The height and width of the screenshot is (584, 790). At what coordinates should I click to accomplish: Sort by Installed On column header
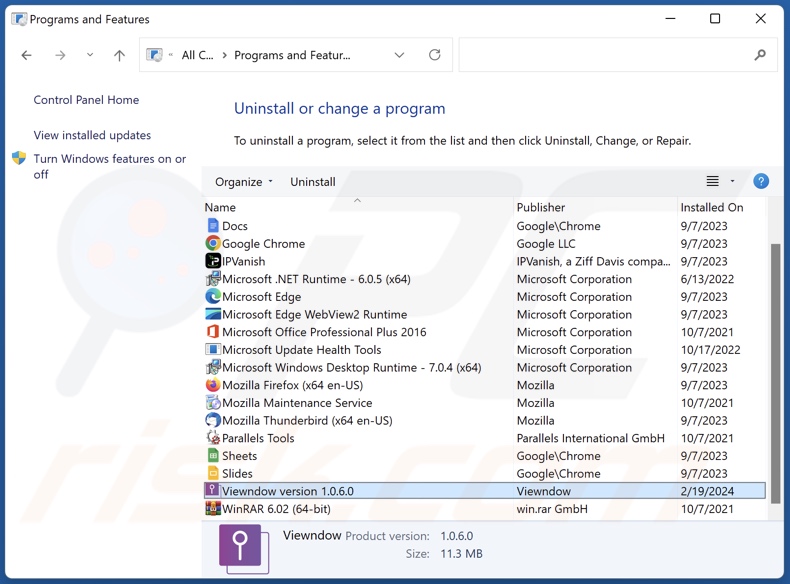(x=711, y=207)
